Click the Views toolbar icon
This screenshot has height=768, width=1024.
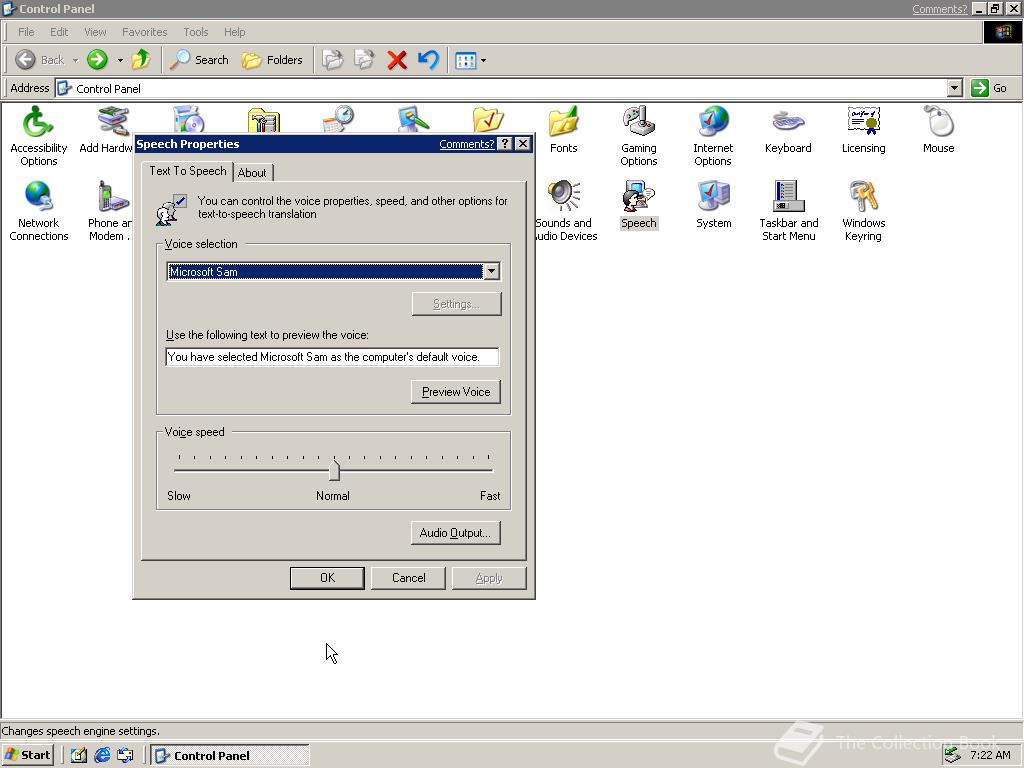(466, 61)
